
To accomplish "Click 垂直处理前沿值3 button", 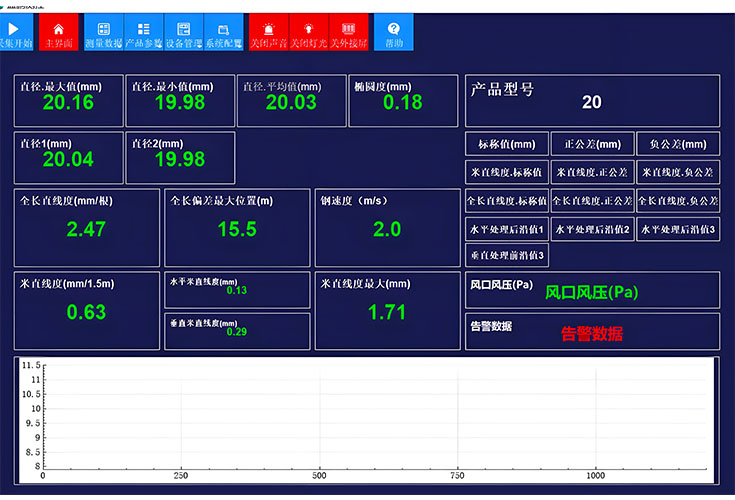I will (507, 255).
